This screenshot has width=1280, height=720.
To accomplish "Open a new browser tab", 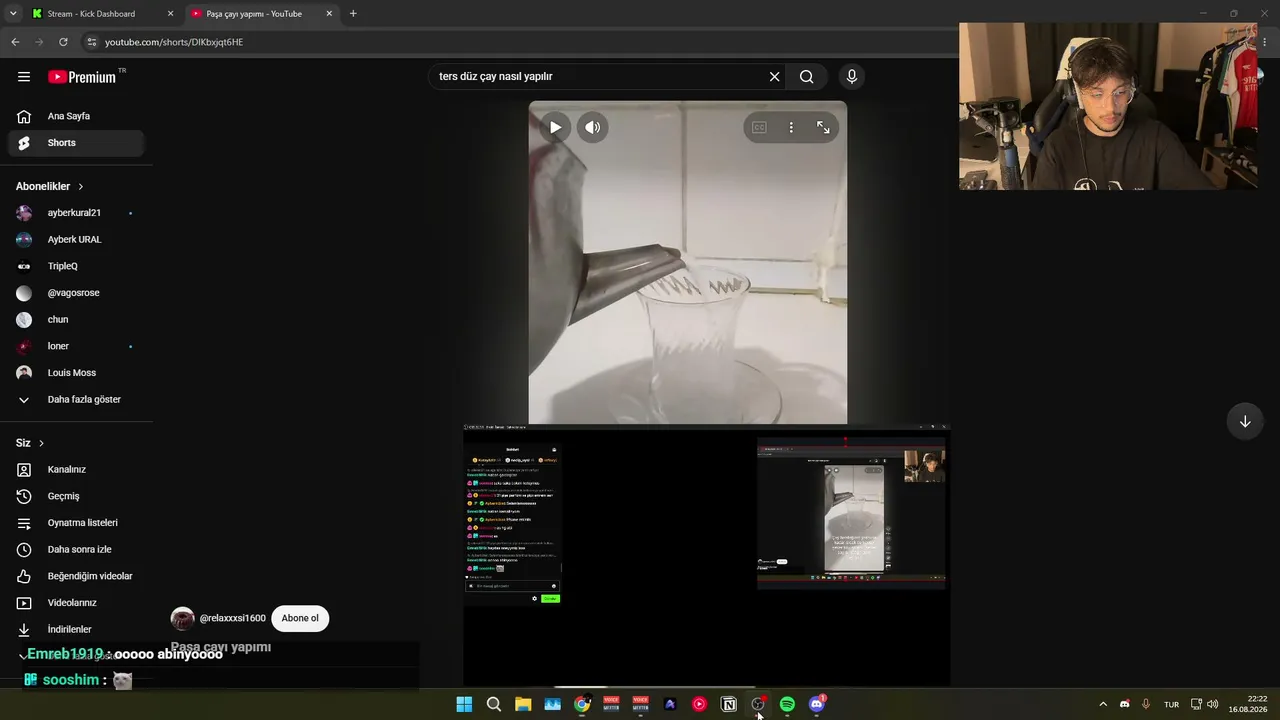I will click(x=353, y=14).
